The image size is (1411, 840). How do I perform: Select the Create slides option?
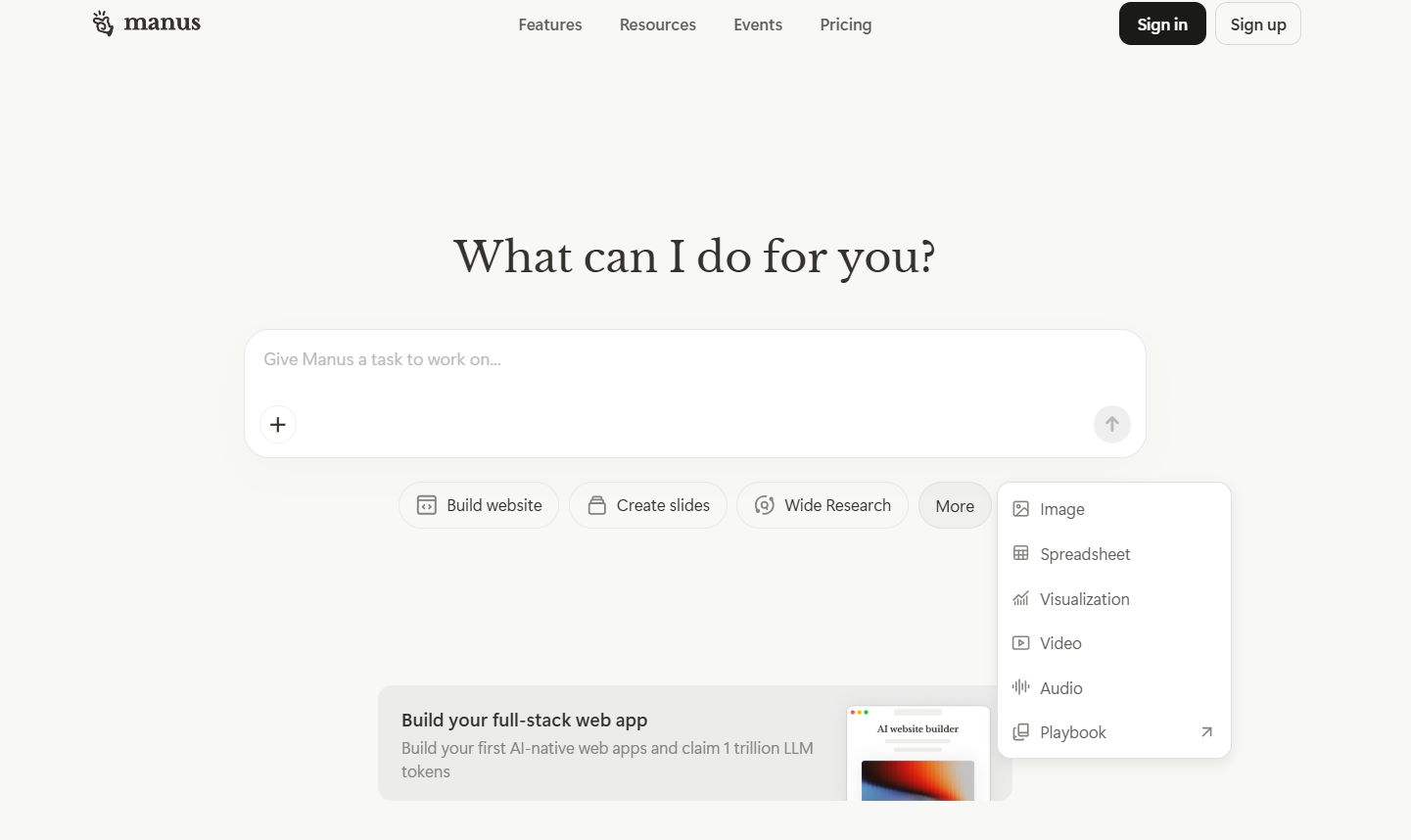click(x=647, y=505)
